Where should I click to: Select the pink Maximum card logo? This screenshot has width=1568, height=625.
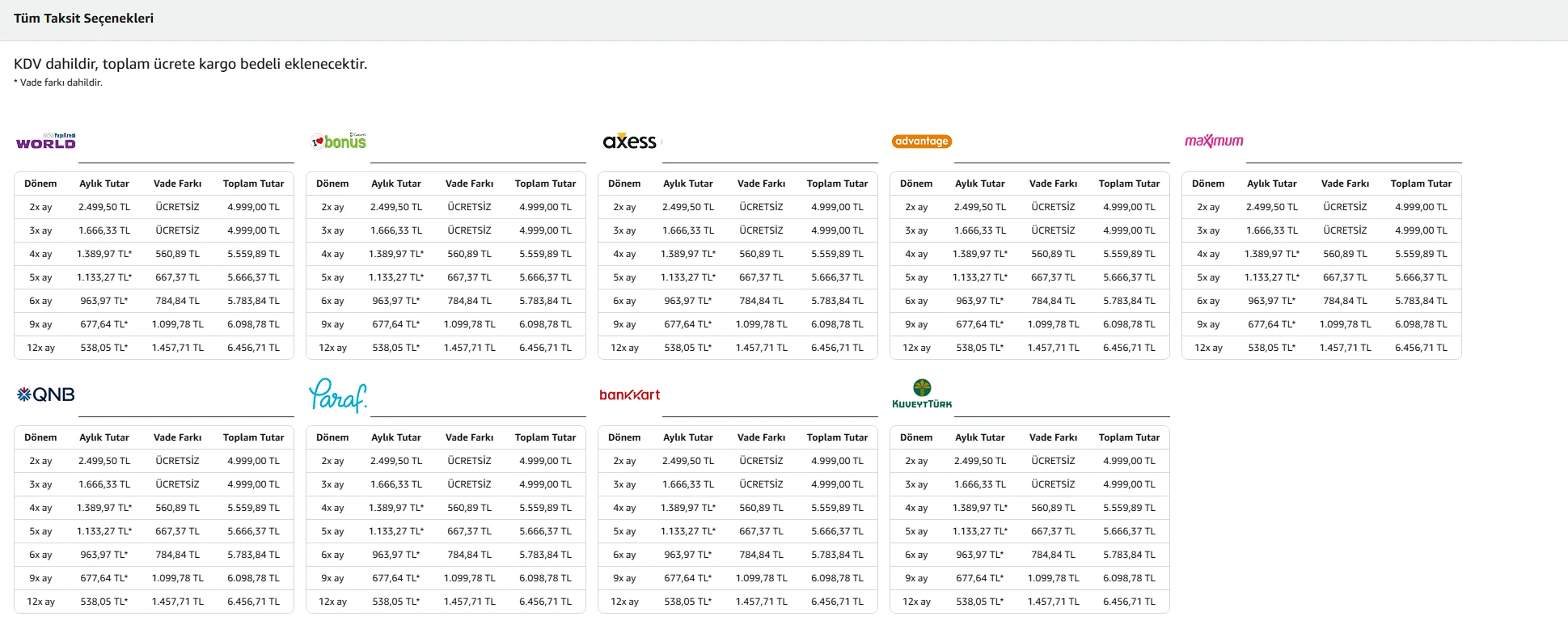[x=1214, y=141]
